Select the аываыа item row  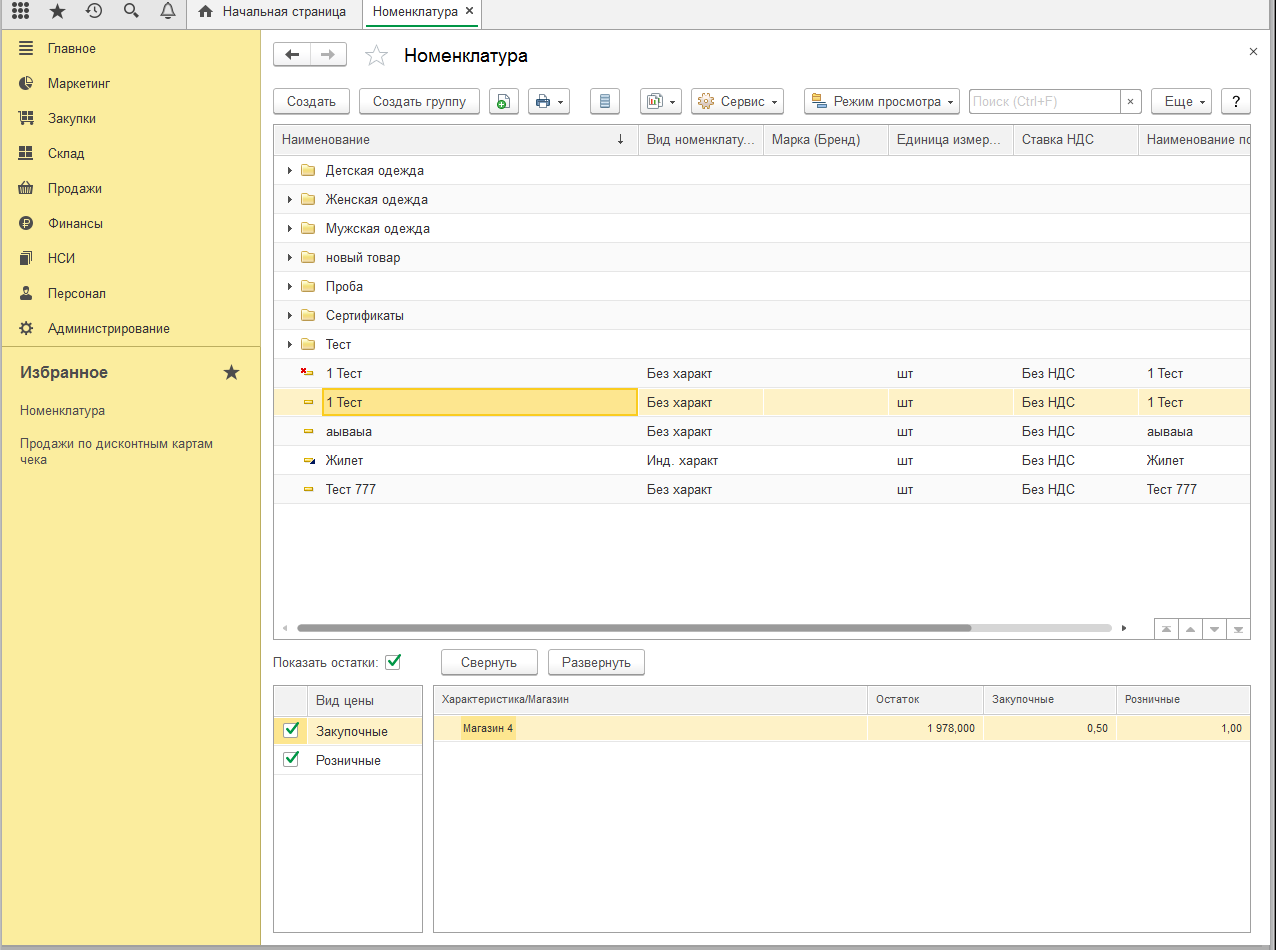761,431
